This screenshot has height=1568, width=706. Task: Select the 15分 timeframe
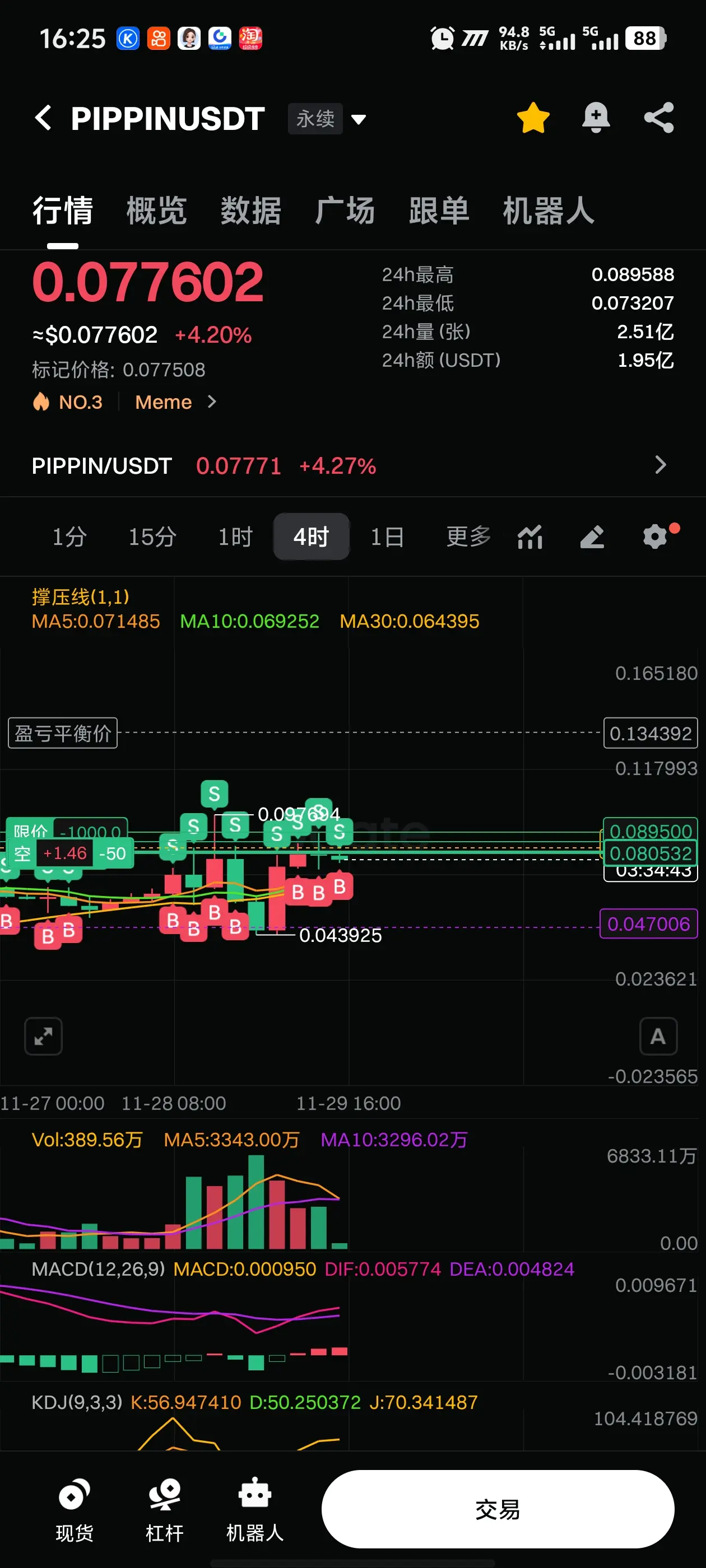click(152, 537)
